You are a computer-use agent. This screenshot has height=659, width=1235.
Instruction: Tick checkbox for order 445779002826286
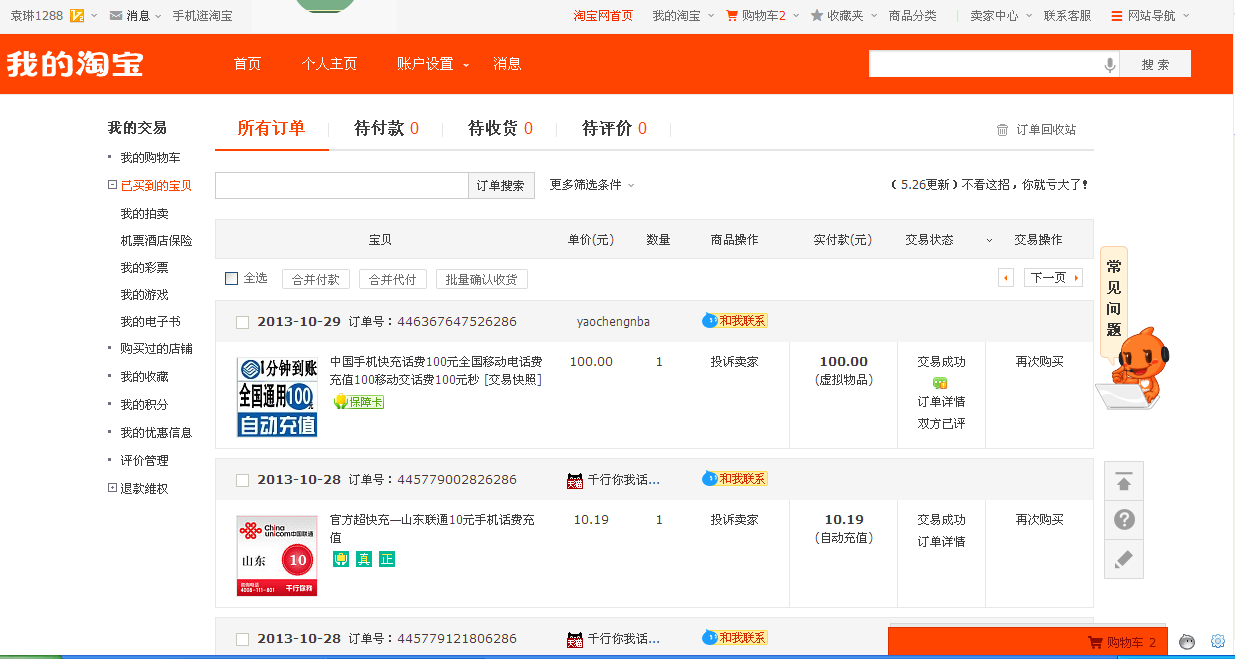point(242,480)
